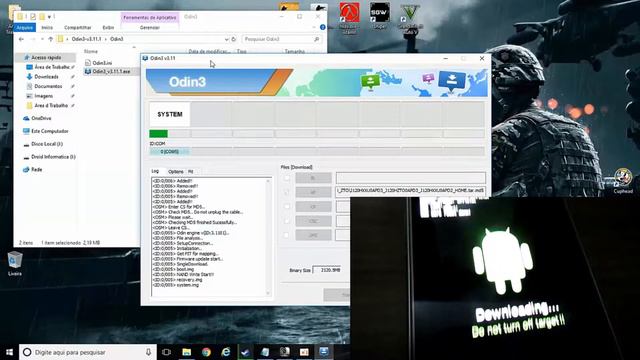Click the Odin3-v3.11.1 breadcrumb in address bar
Image resolution: width=640 pixels, height=360 pixels.
click(86, 39)
